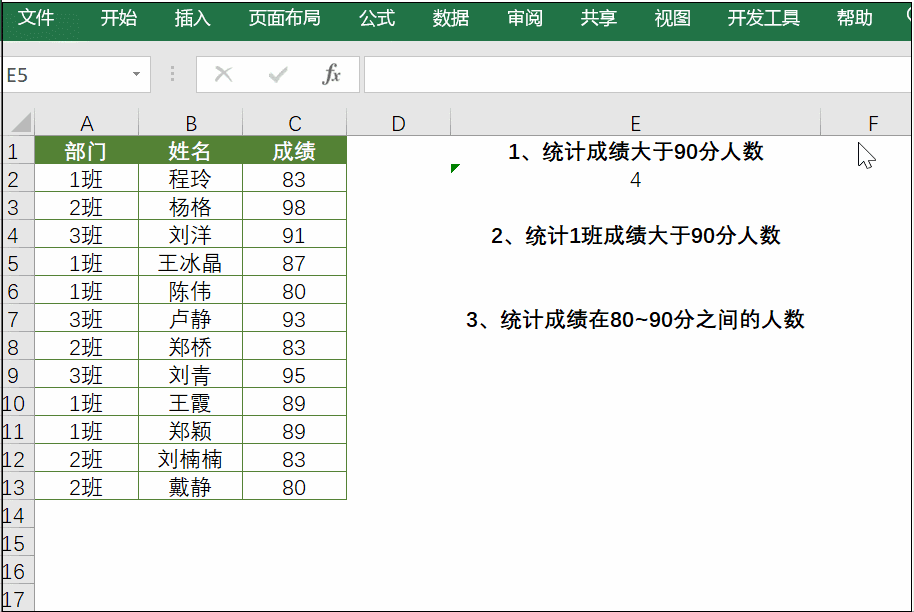Click the confirm checkmark formula icon
The width and height of the screenshot is (914, 612).
click(x=277, y=74)
